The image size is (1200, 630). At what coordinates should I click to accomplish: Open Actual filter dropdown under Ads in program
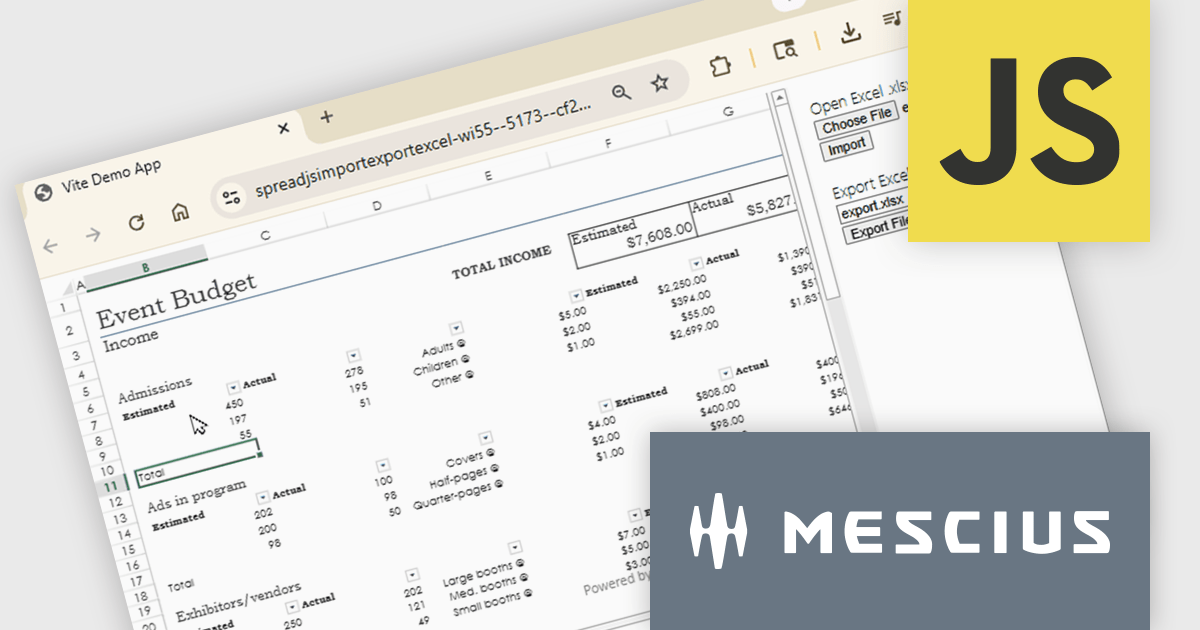pyautogui.click(x=262, y=496)
